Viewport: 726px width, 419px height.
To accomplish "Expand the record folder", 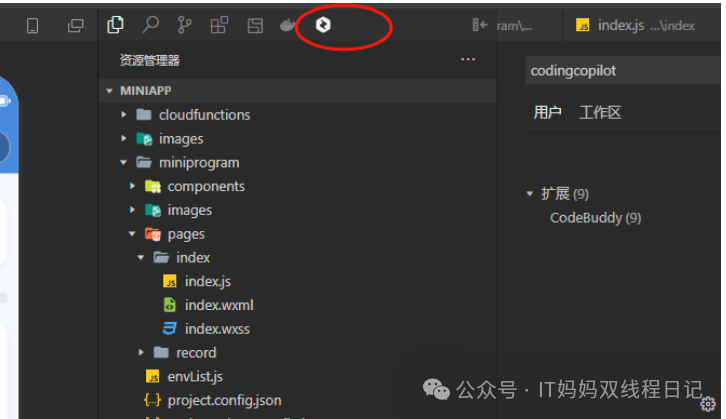I will (x=141, y=352).
